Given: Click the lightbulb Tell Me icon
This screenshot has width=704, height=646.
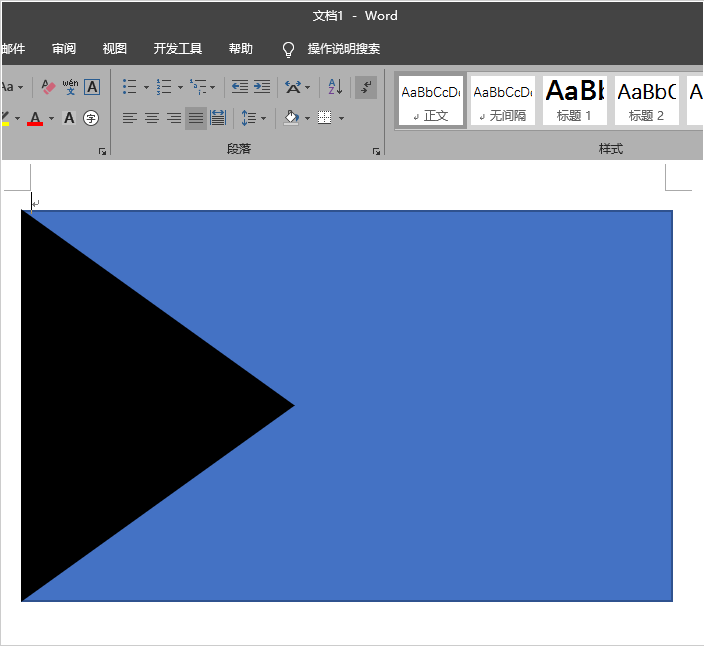Looking at the screenshot, I should click(x=288, y=49).
